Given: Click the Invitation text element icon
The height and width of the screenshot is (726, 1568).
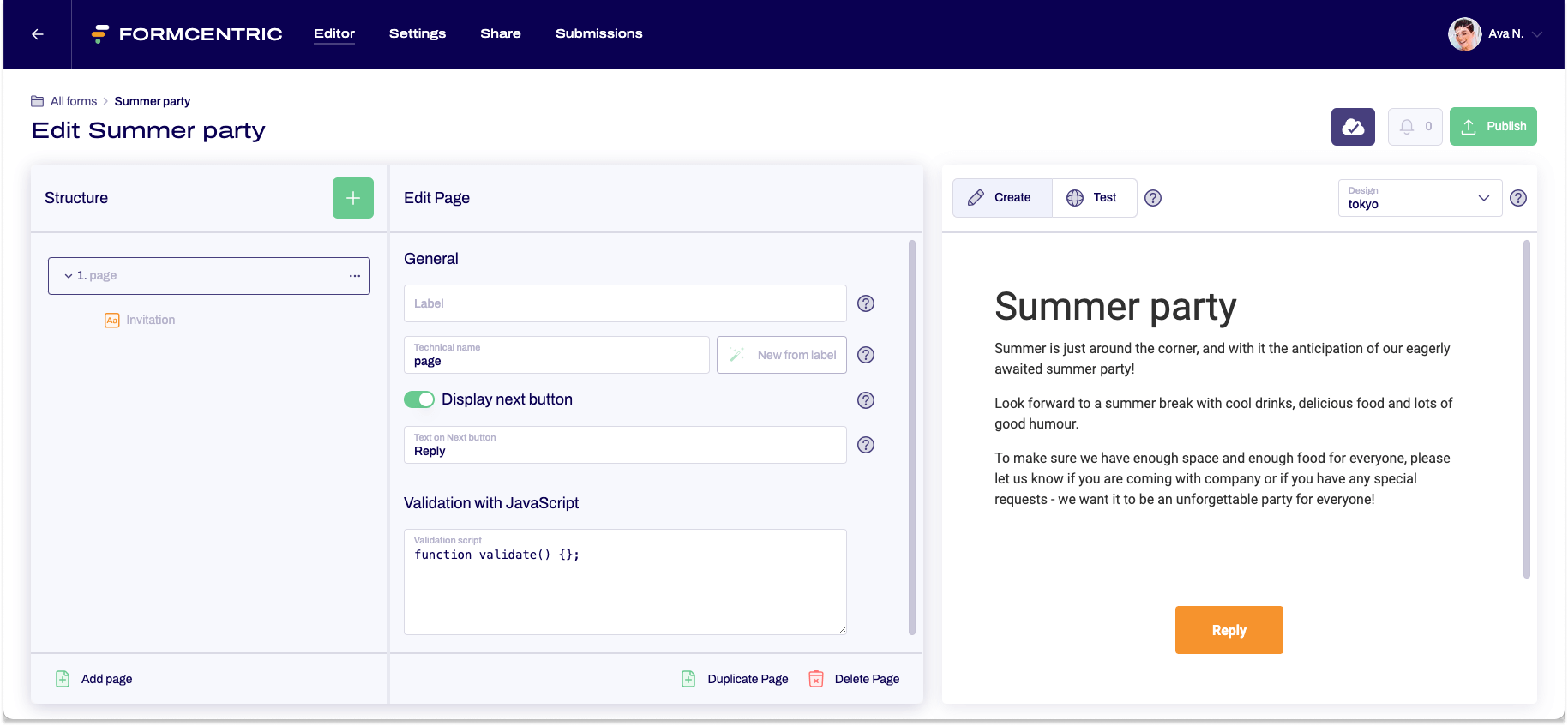Looking at the screenshot, I should click(112, 321).
